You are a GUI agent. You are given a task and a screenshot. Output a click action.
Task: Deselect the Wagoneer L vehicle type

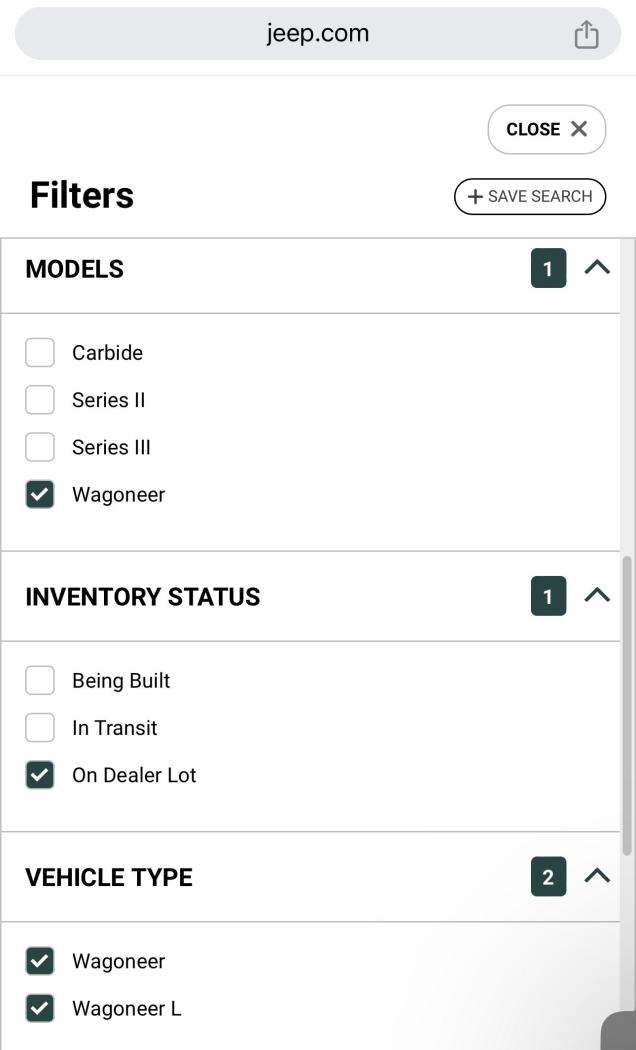pyautogui.click(x=40, y=1008)
